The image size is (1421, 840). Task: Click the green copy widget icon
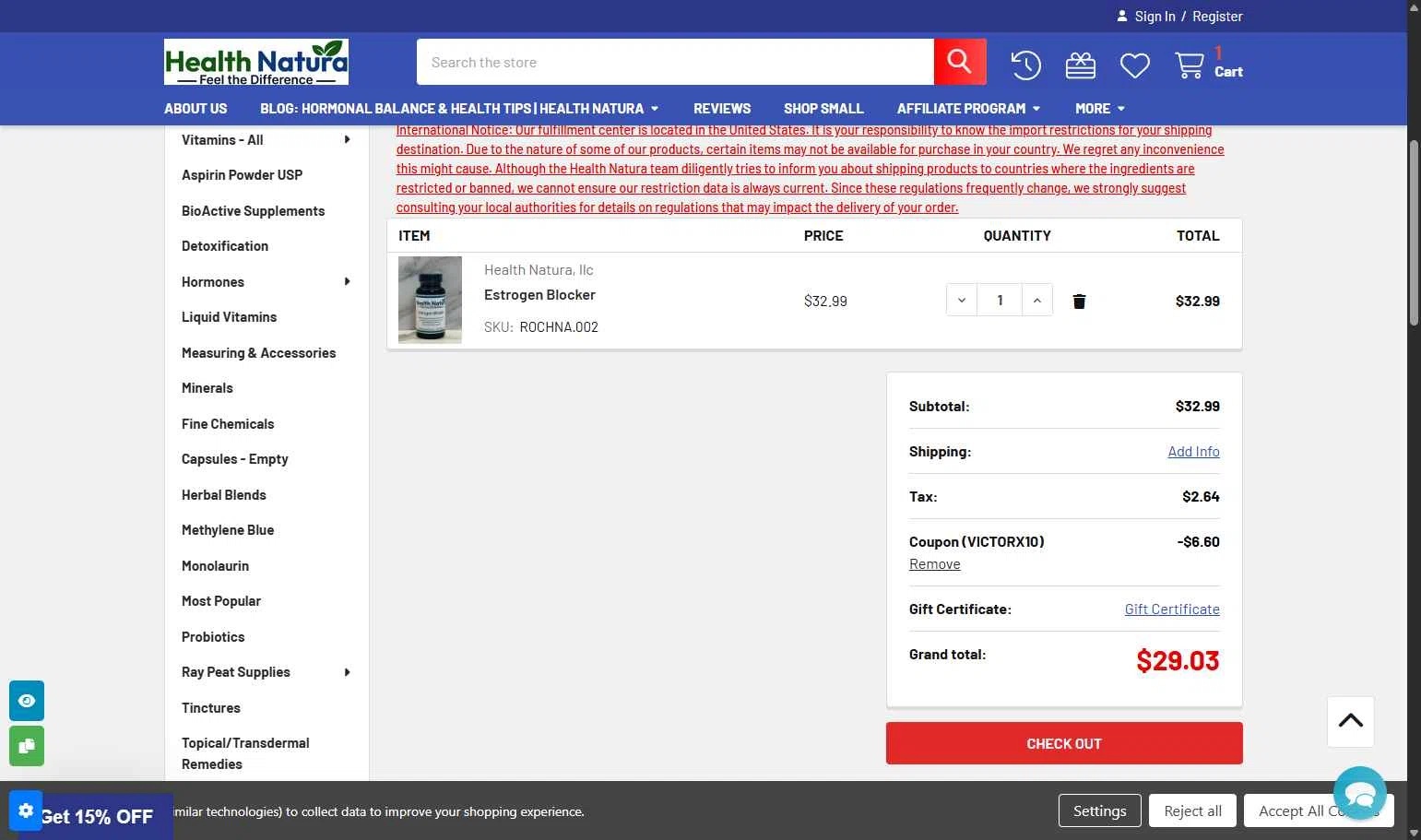coord(27,746)
